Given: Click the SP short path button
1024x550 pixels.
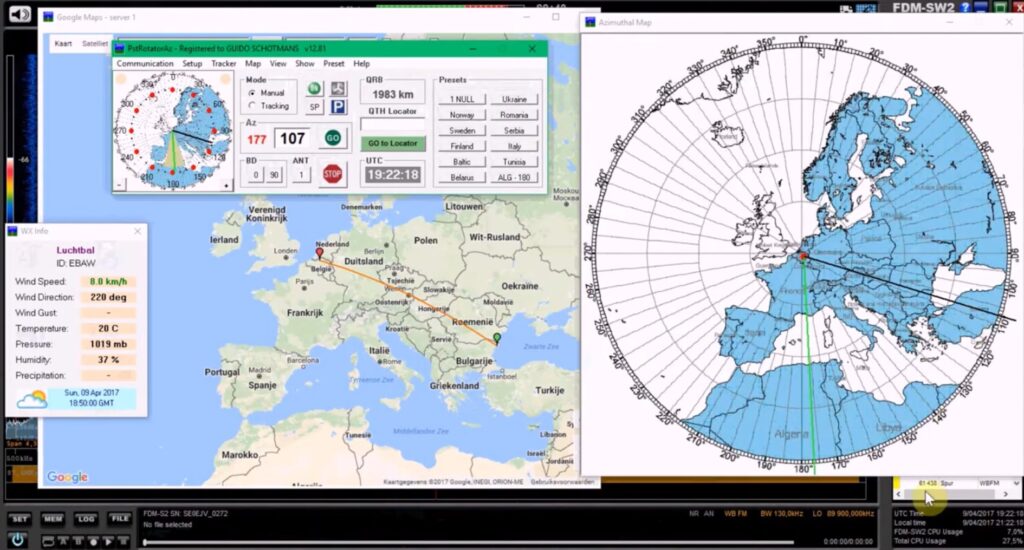Looking at the screenshot, I should point(314,107).
